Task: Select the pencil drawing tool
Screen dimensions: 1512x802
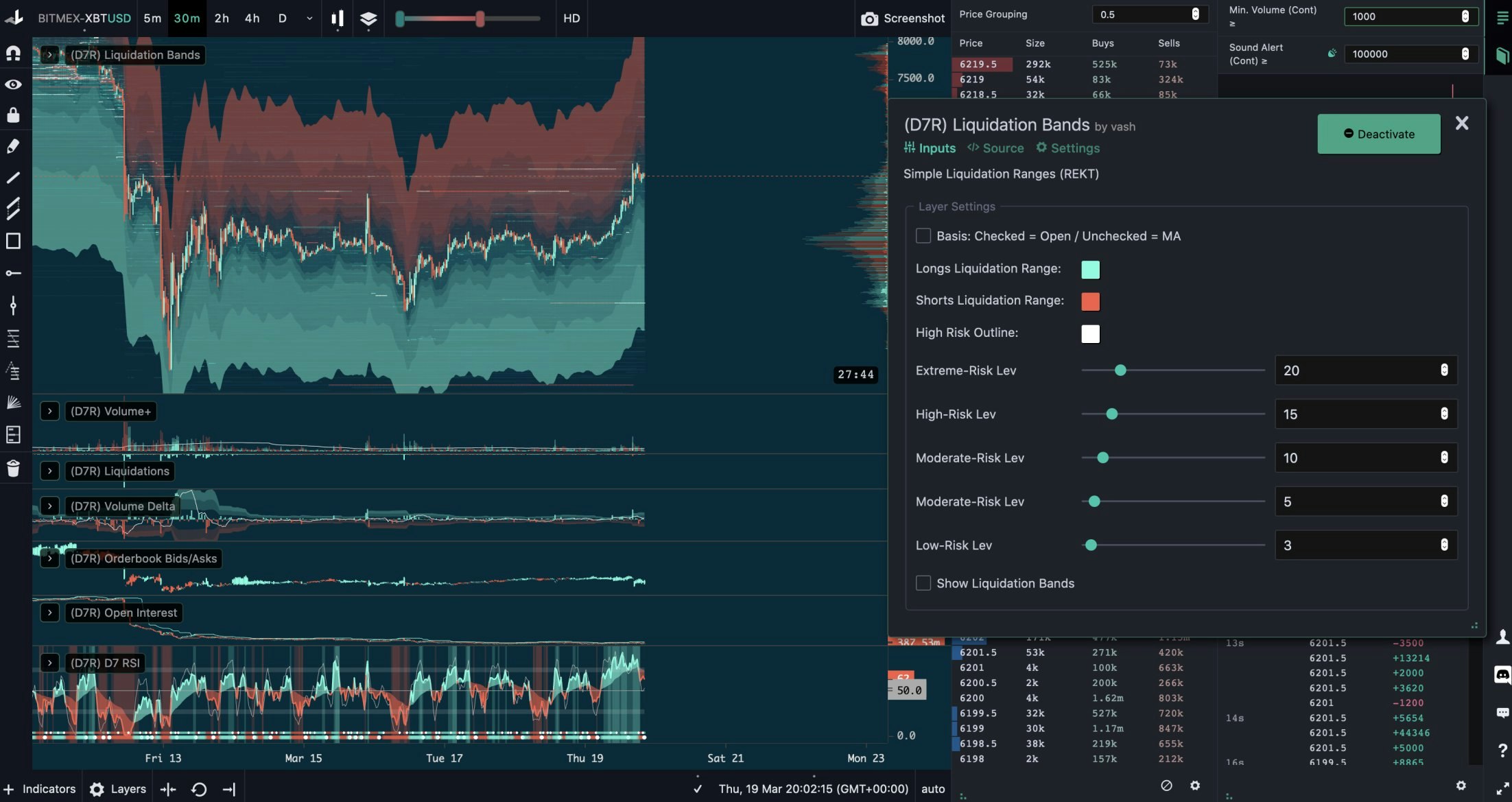Action: point(13,145)
